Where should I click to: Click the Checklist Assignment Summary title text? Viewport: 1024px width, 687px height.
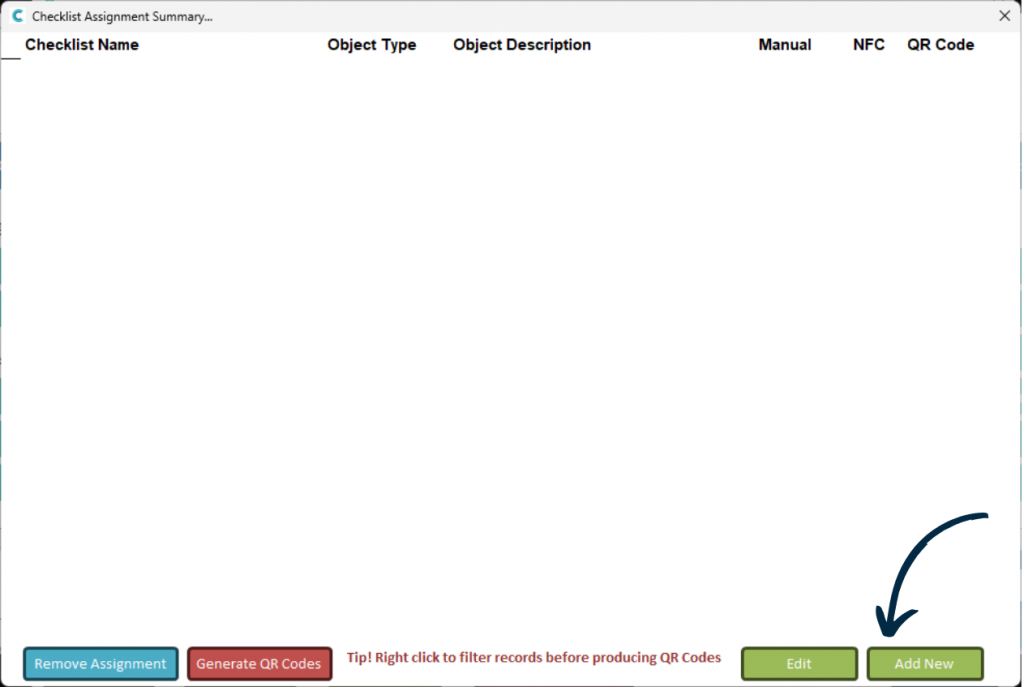click(x=122, y=17)
